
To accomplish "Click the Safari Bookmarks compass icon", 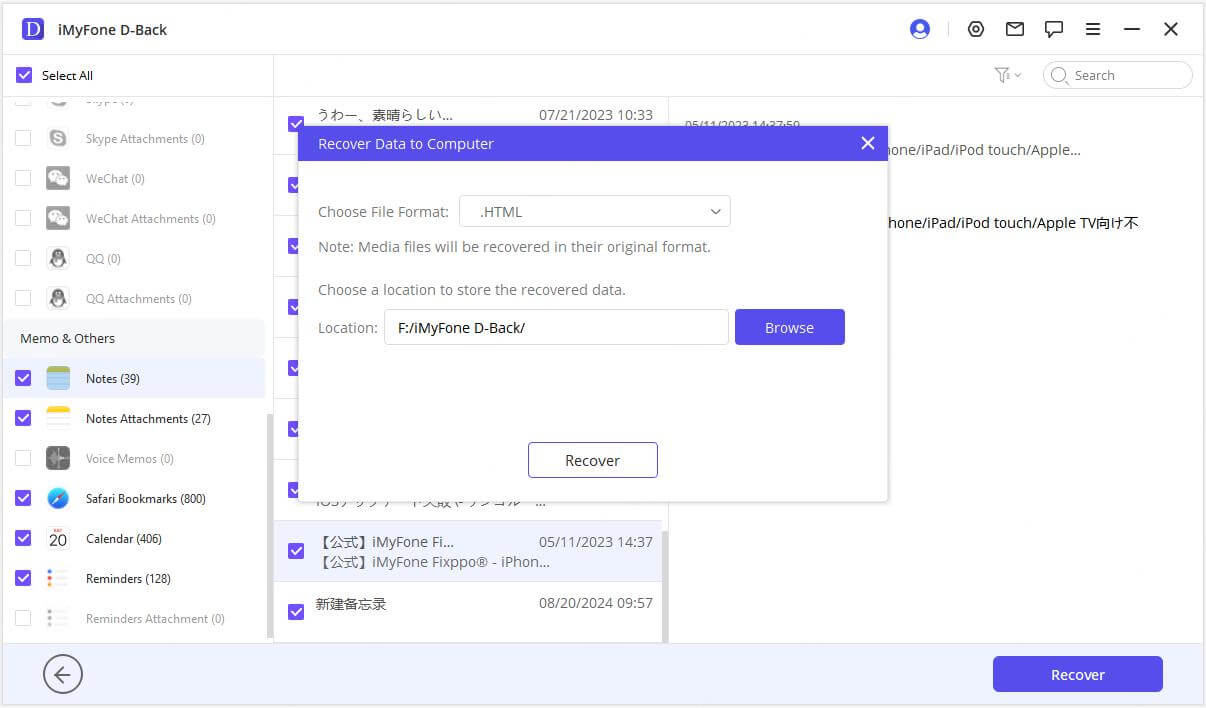I will pyautogui.click(x=58, y=498).
